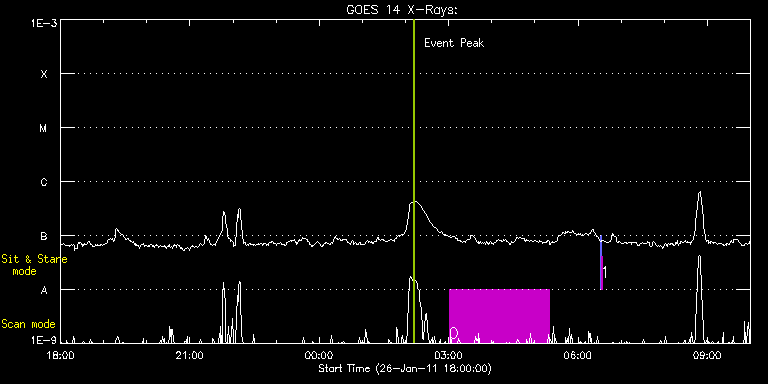Click the 03:00 time axis tick label
The width and height of the screenshot is (768, 384).
coord(449,355)
